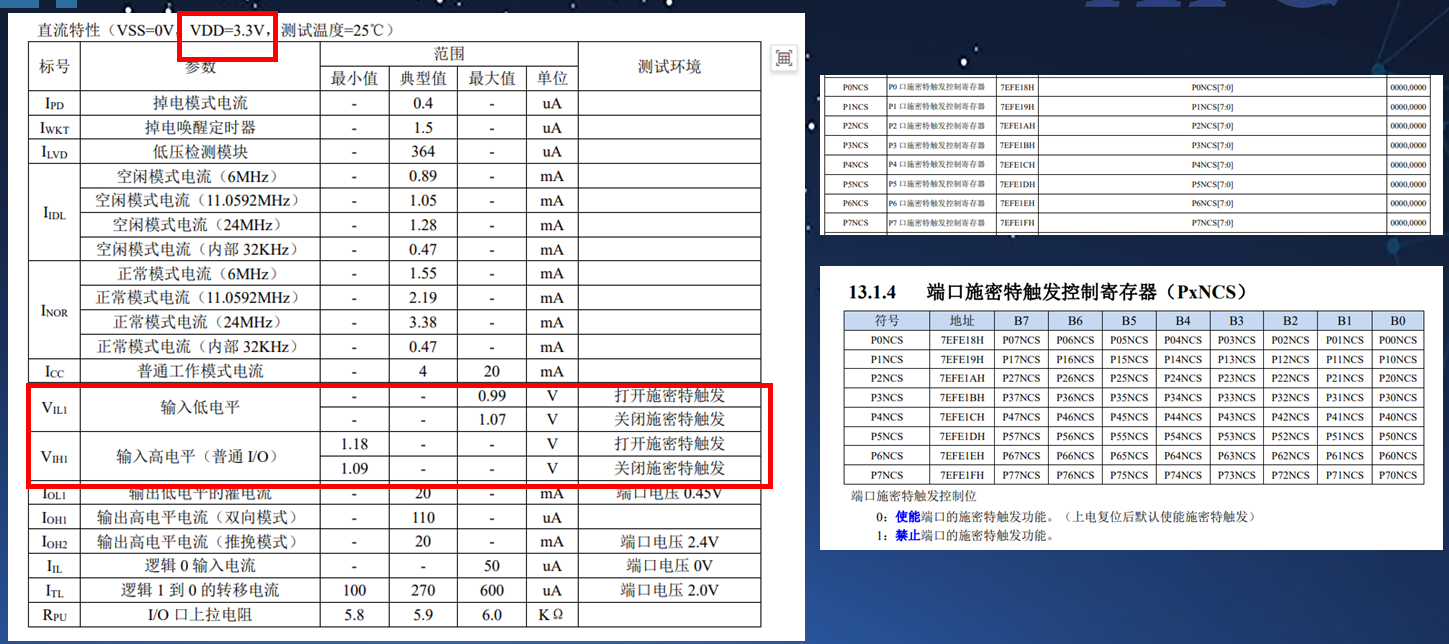Viewport: 1449px width, 644px height.
Task: Select '正常模式电流（6MHz）' row label
Action: [200, 273]
